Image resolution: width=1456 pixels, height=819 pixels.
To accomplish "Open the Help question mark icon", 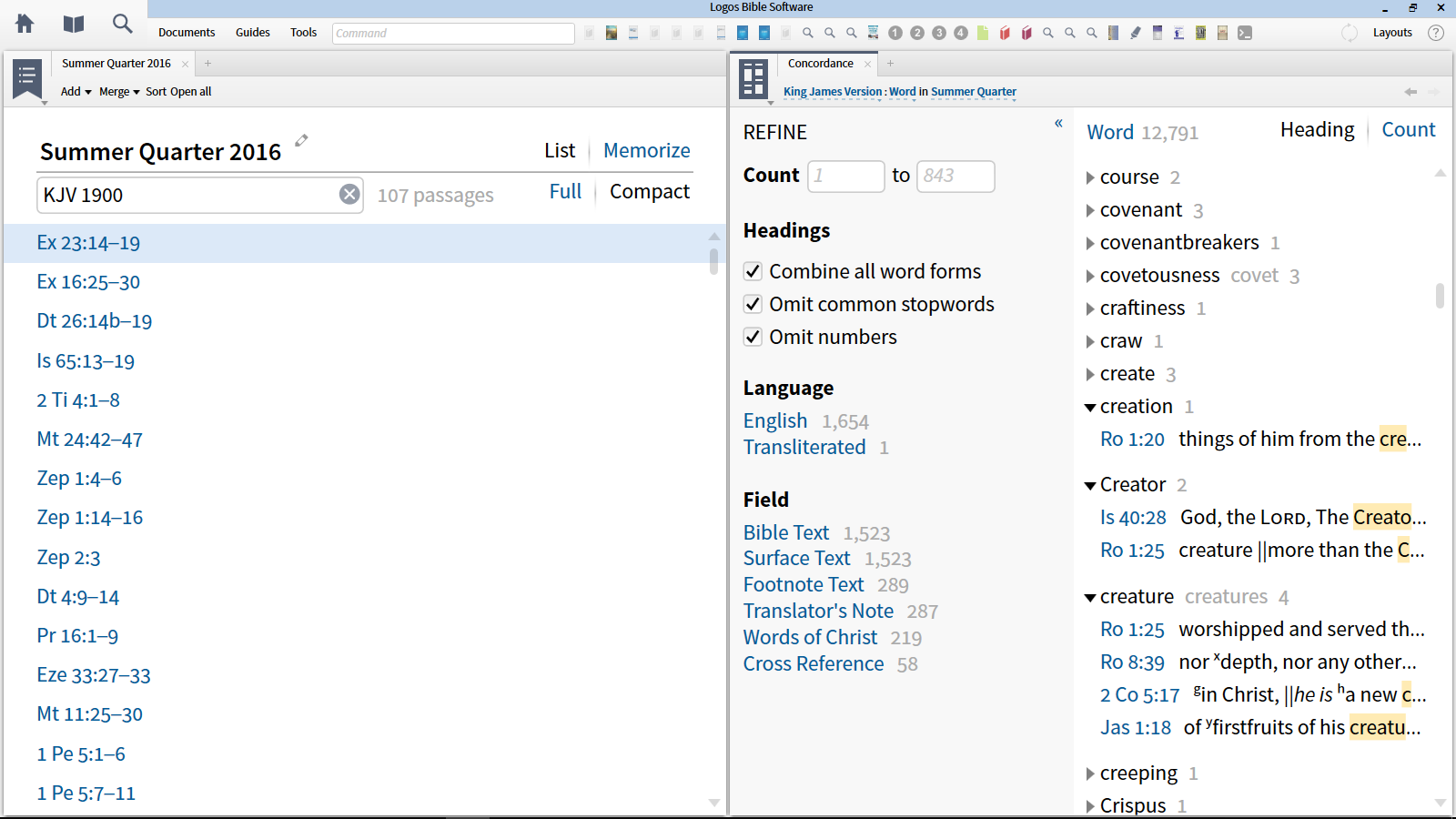I will tap(1436, 33).
